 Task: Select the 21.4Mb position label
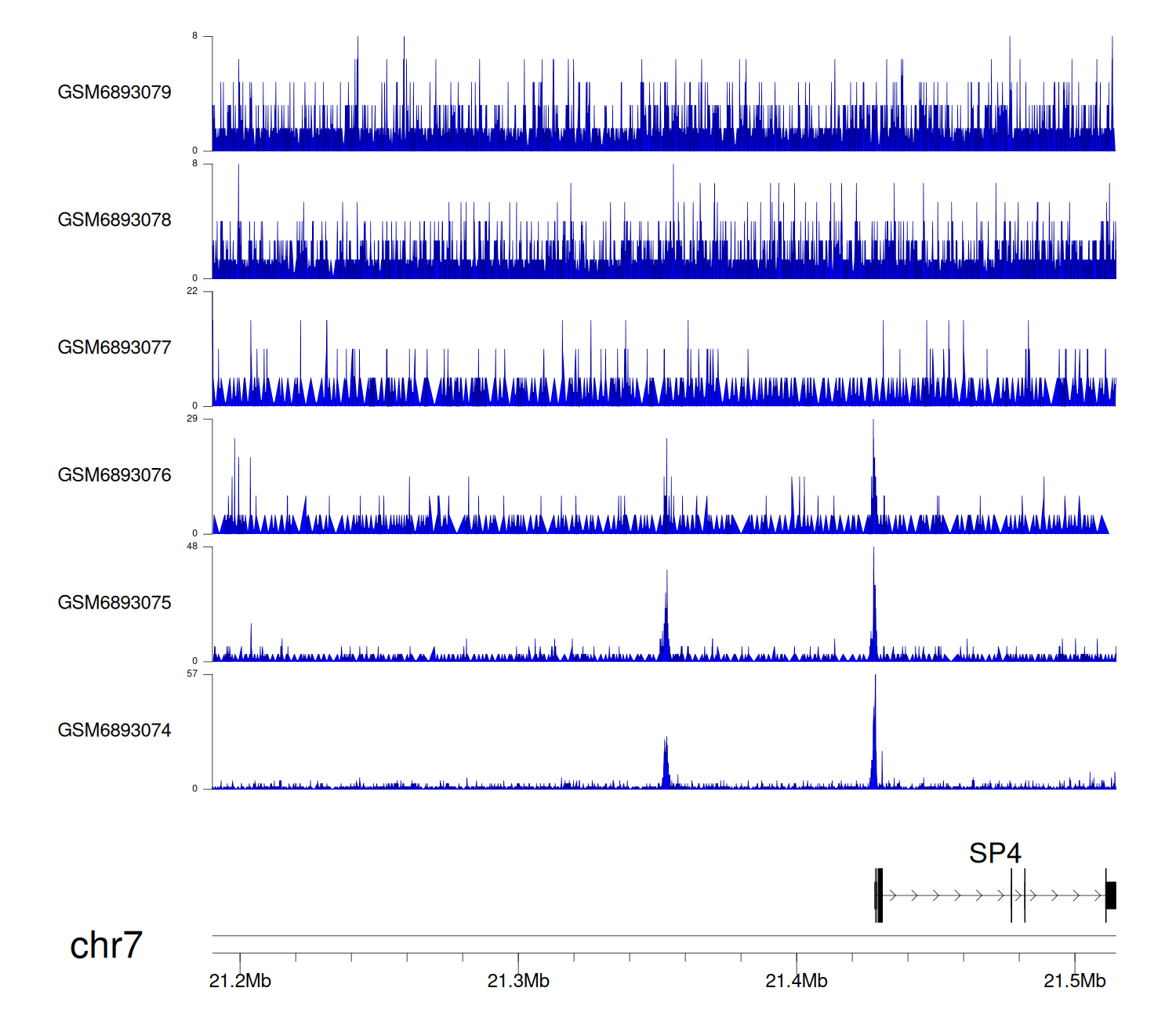[x=797, y=982]
